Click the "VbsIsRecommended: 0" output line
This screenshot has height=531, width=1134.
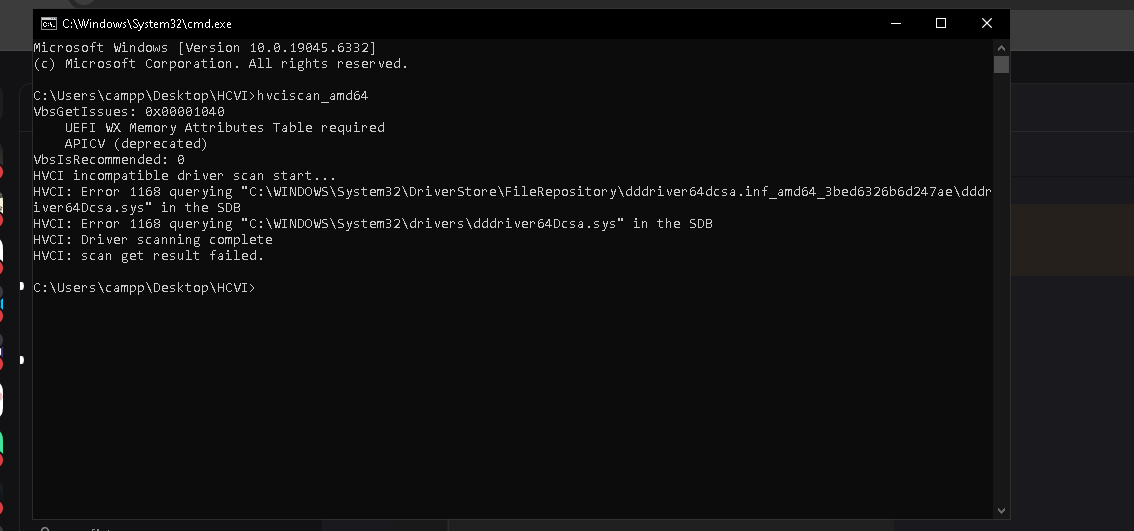109,160
